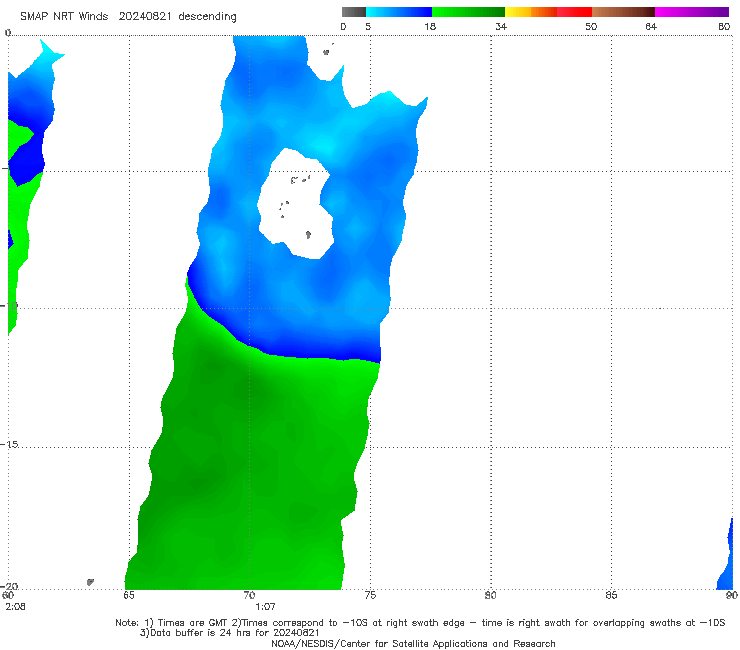Click the "70" longitude axis label
This screenshot has width=740, height=650.
pyautogui.click(x=249, y=595)
